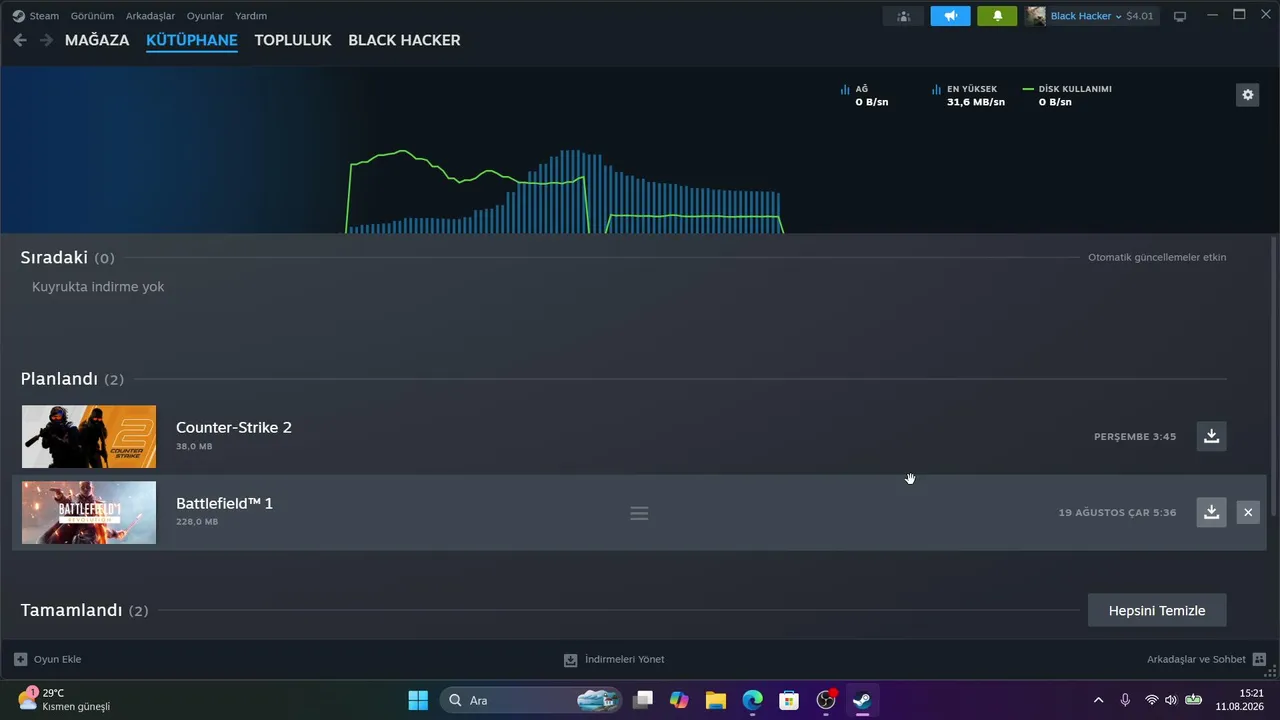Click the Planlandı (2) heading
Viewport: 1280px width, 720px height.
tap(72, 379)
